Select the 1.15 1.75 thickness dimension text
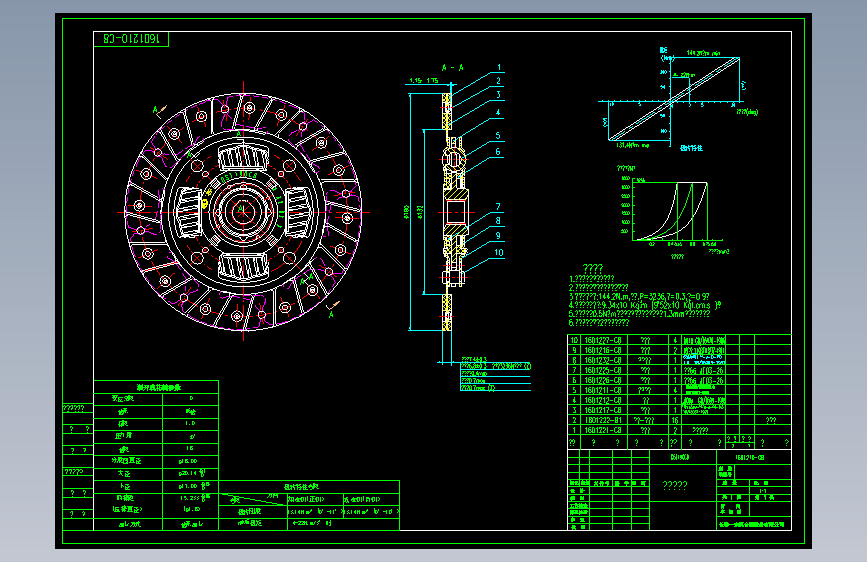This screenshot has height=562, width=867. (424, 81)
